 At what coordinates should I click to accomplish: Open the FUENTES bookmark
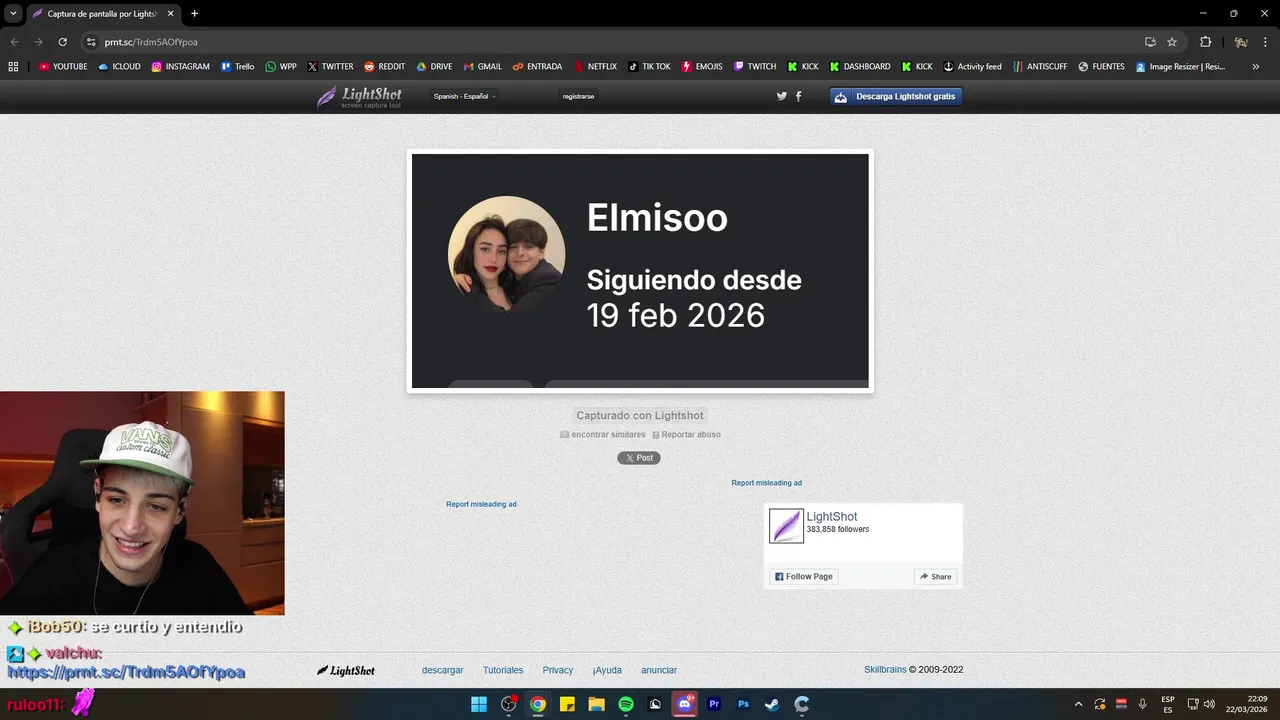[x=1101, y=67]
